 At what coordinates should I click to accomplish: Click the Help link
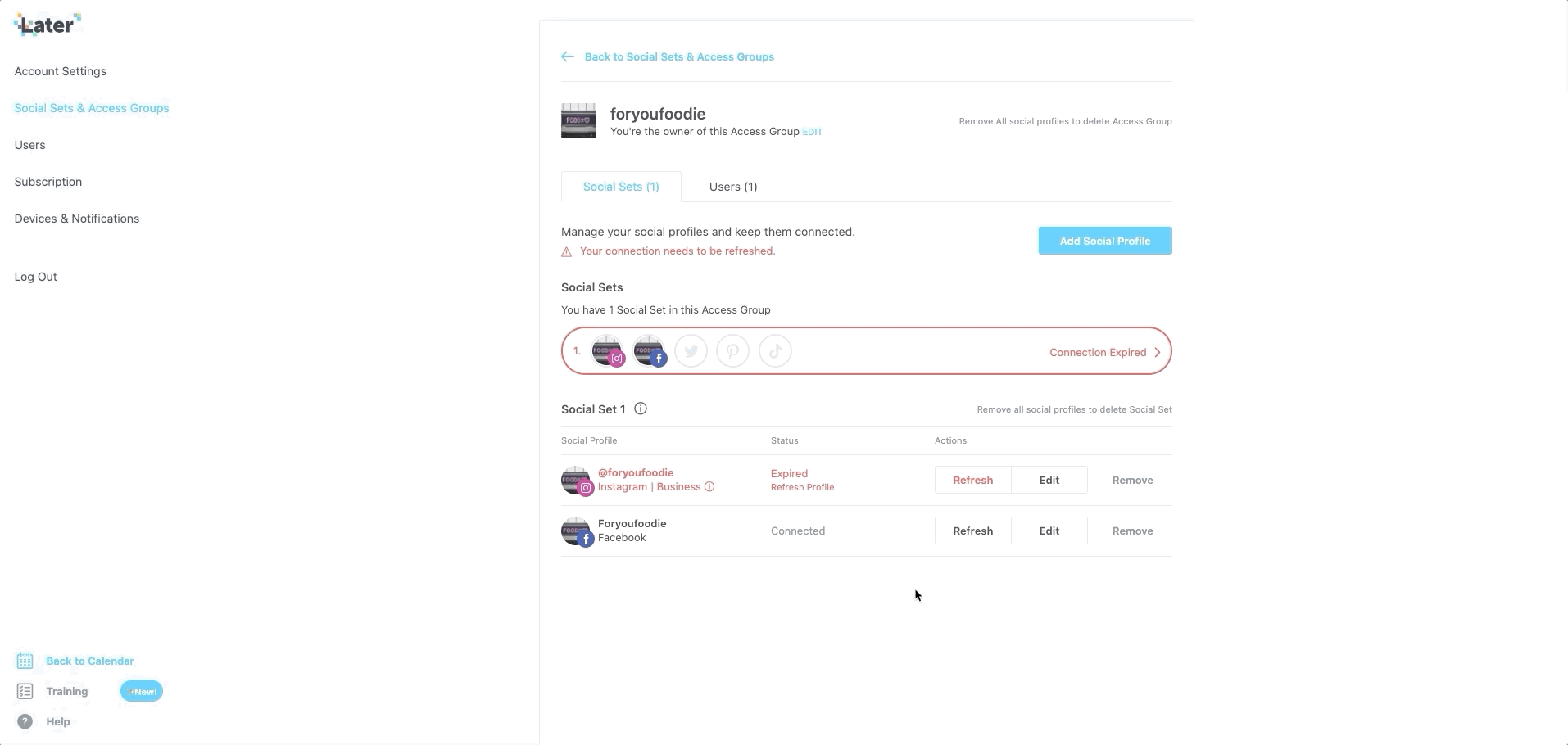(x=58, y=721)
